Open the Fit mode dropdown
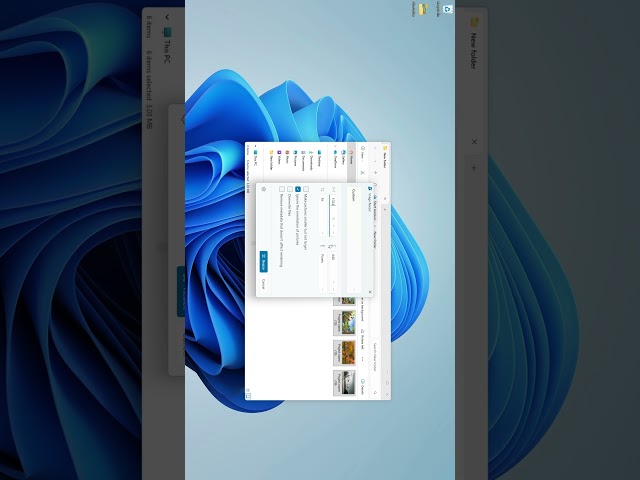Image resolution: width=640 pixels, height=480 pixels. [322, 216]
